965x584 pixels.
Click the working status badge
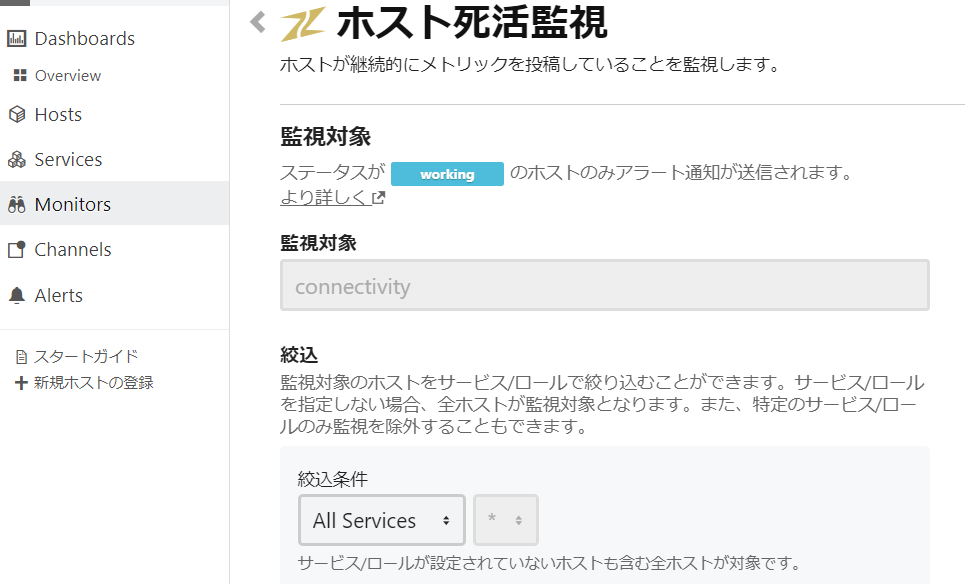[x=447, y=174]
